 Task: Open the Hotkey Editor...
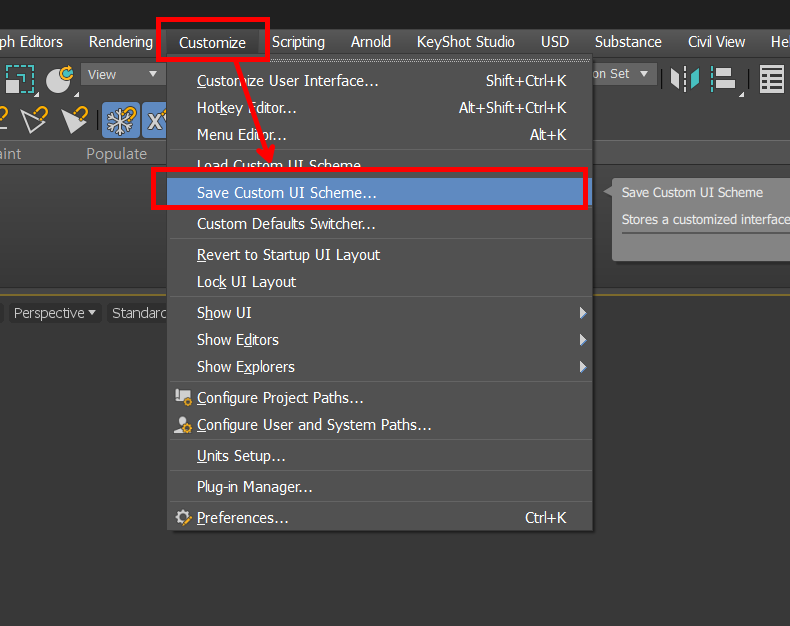[x=380, y=108]
